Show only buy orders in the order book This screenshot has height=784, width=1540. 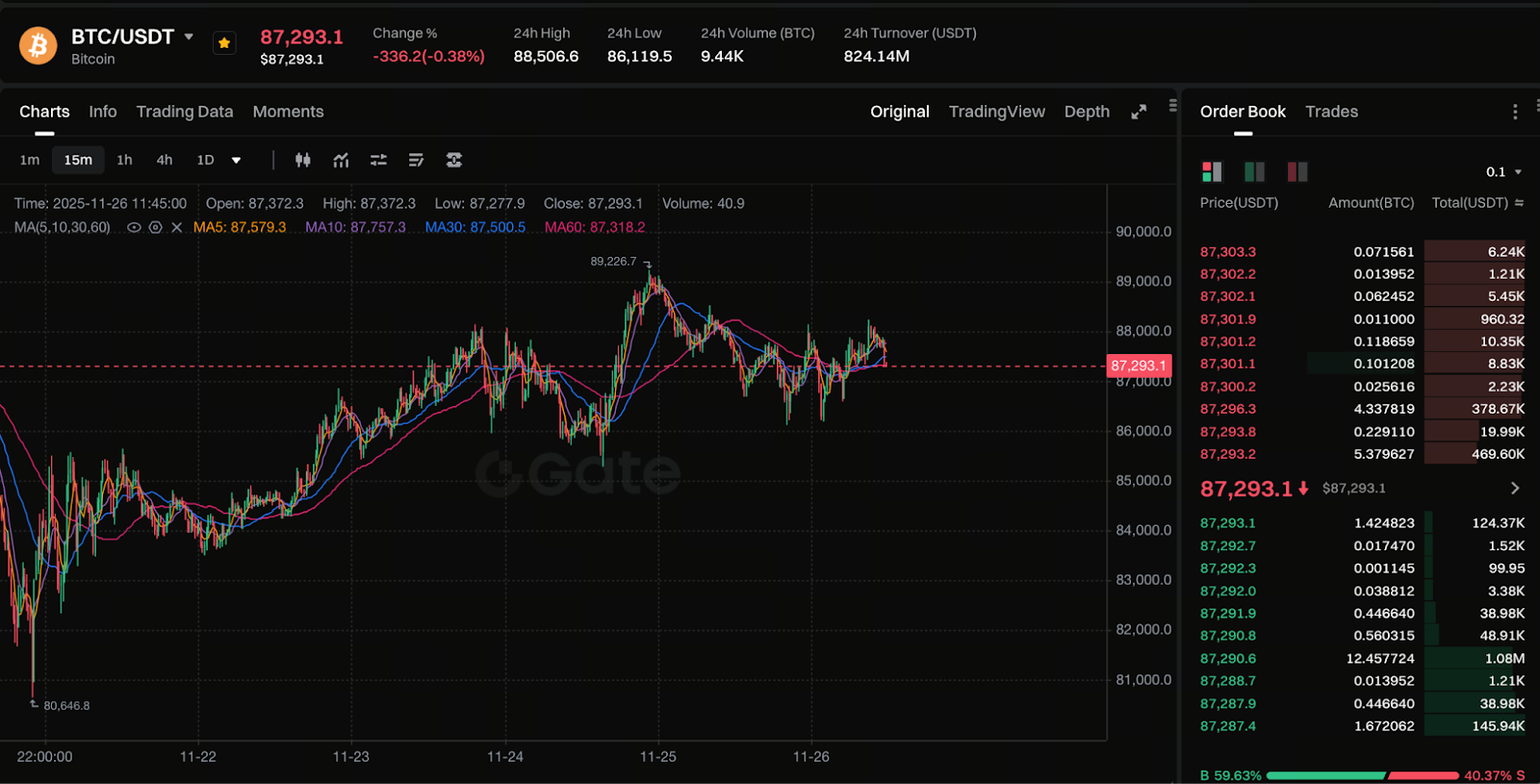[1254, 171]
